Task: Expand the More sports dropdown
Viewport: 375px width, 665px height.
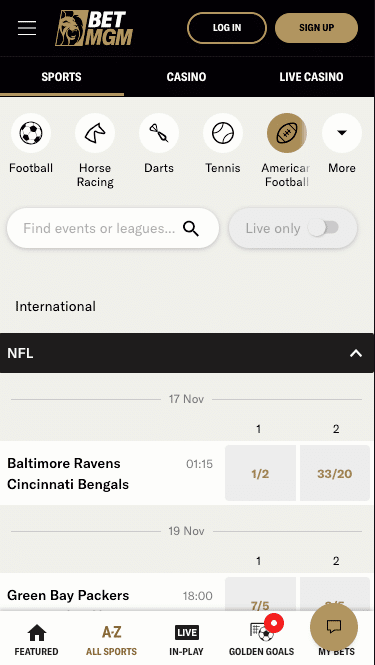Action: 342,133
